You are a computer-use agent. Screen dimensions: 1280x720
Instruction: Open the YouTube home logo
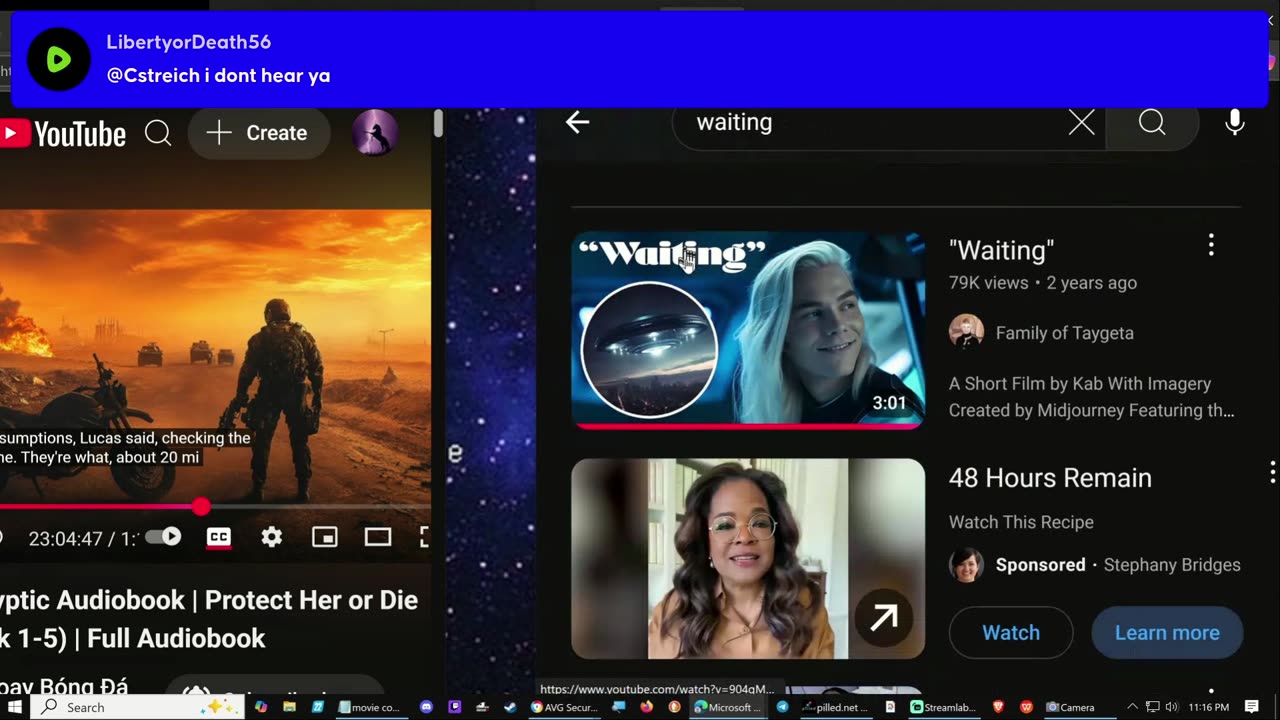click(63, 134)
